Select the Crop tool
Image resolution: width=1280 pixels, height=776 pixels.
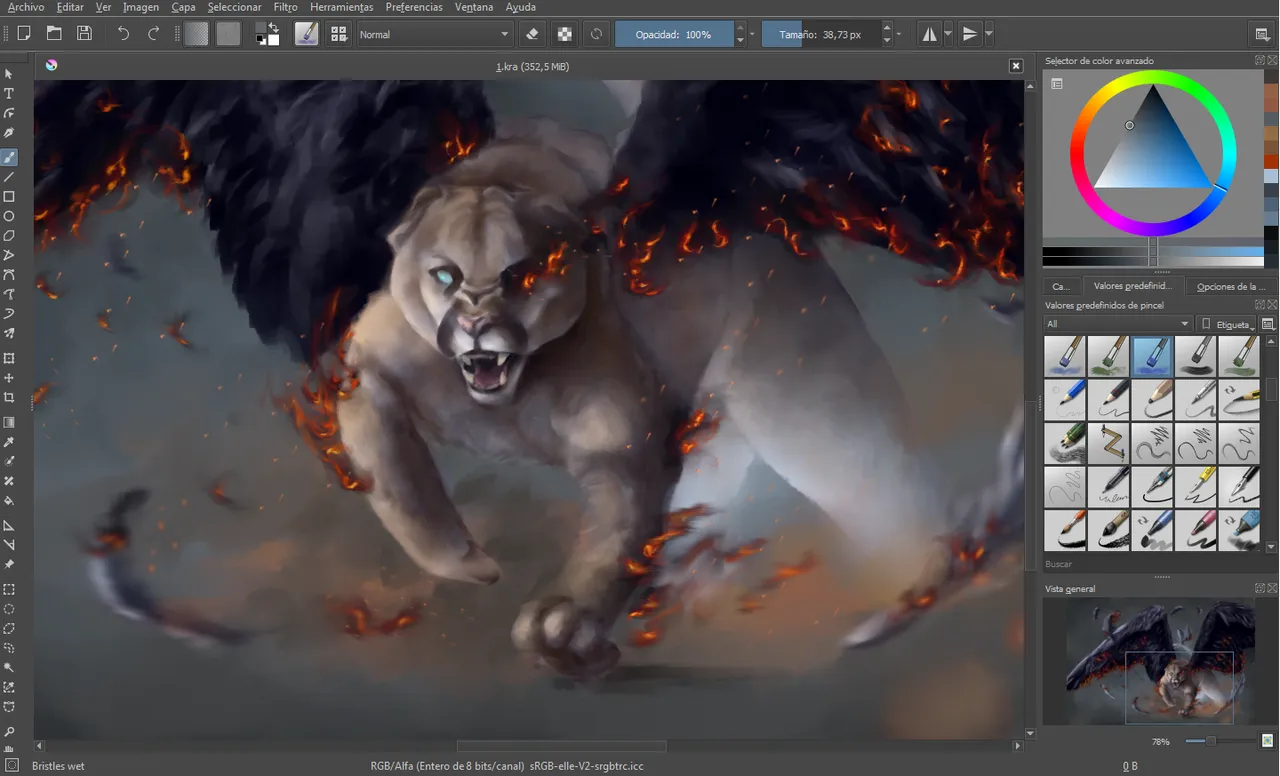pyautogui.click(x=9, y=398)
